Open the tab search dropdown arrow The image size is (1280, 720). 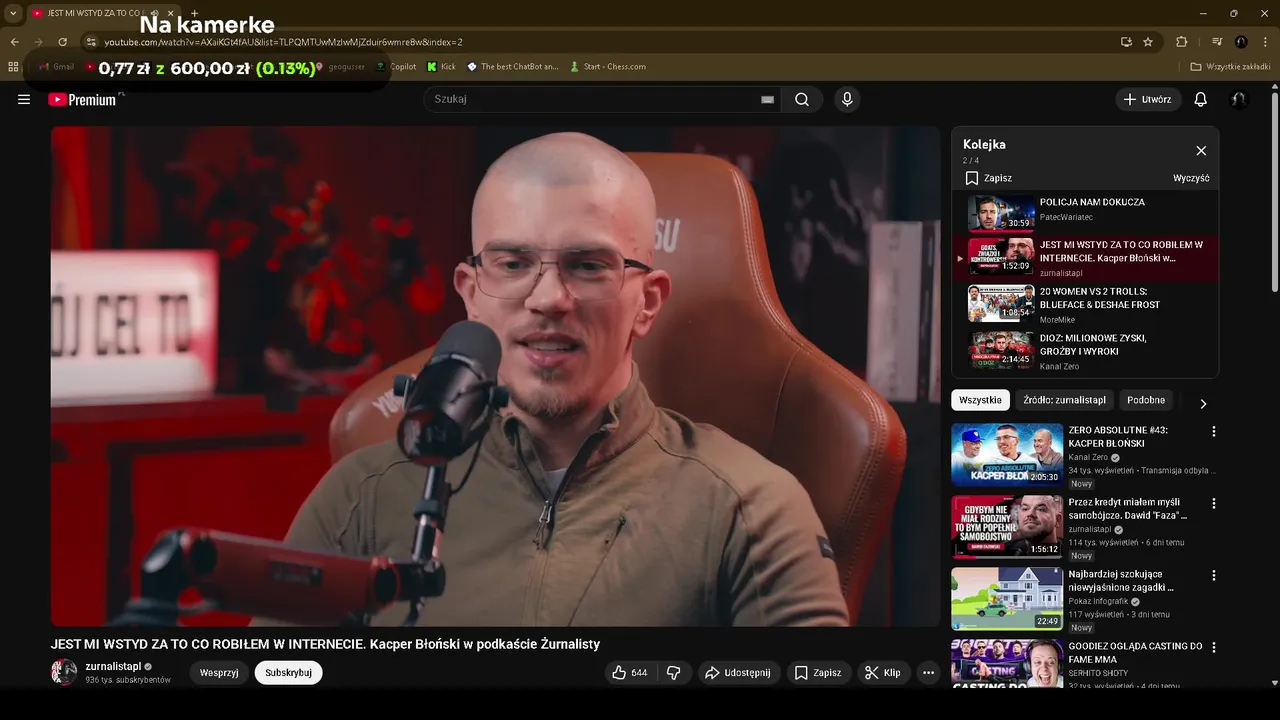pyautogui.click(x=13, y=13)
